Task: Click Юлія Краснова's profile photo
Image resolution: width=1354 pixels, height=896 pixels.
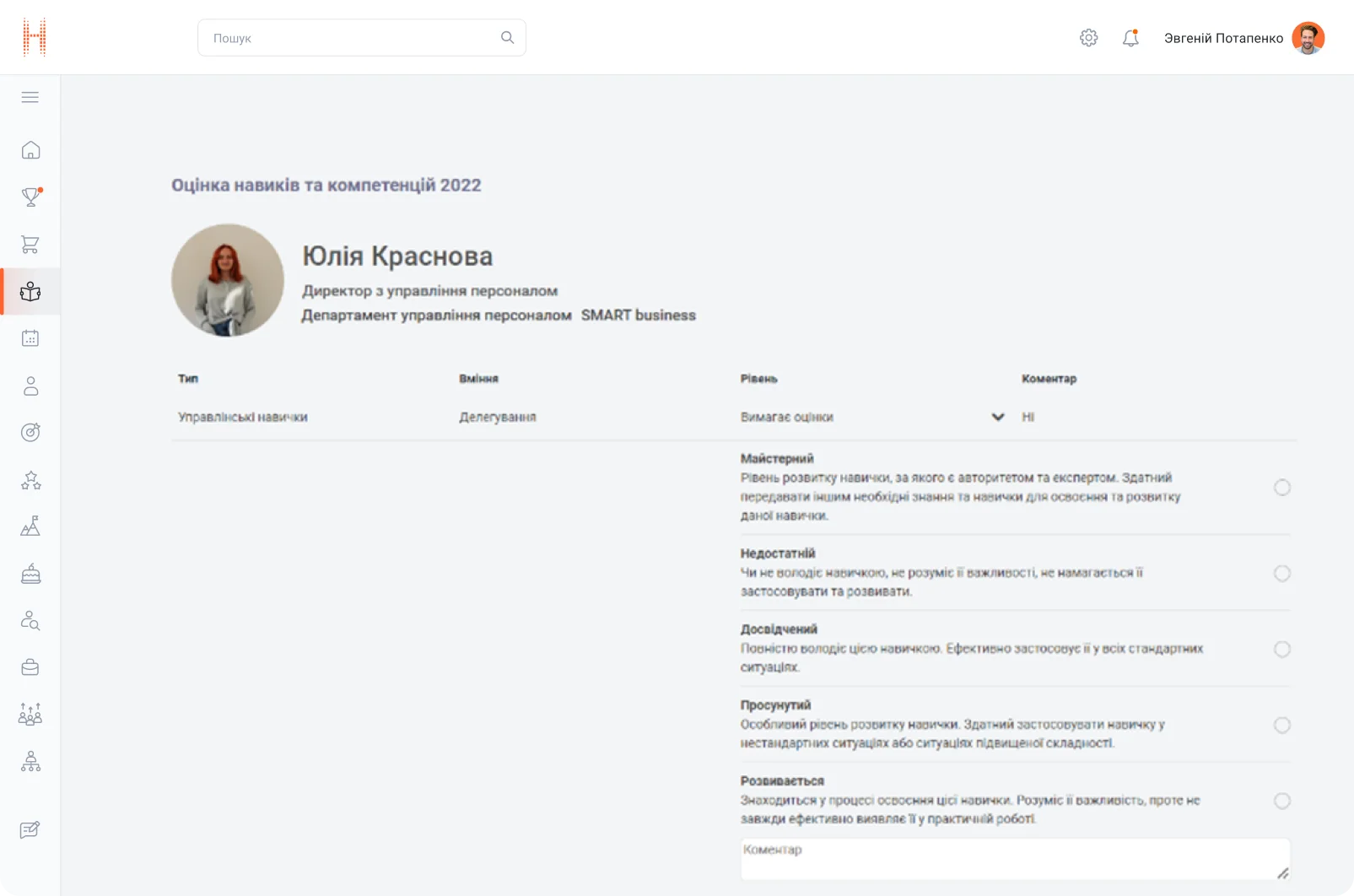Action: click(x=228, y=280)
